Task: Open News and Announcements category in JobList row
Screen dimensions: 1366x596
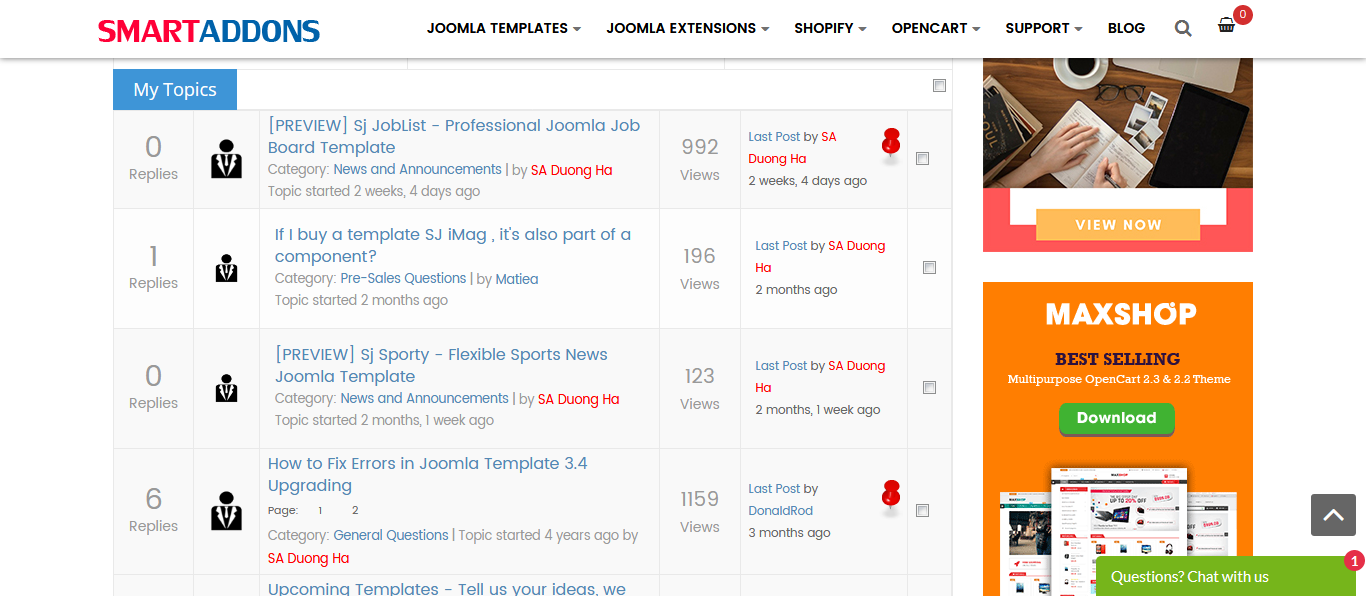Action: 417,169
